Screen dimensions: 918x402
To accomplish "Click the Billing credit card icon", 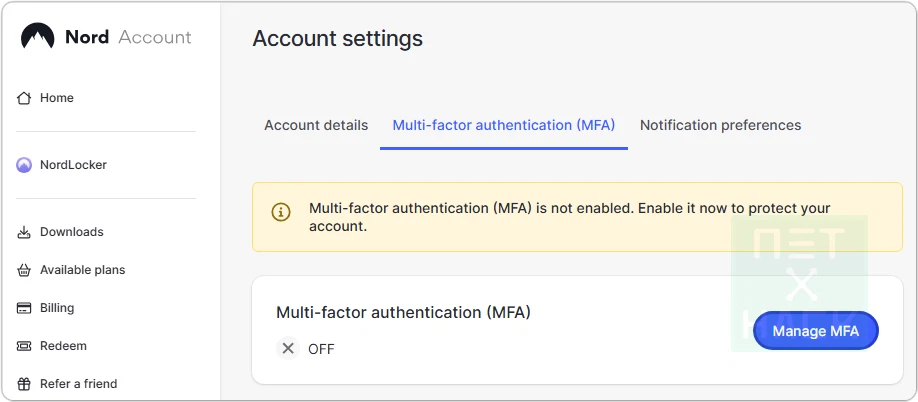I will (x=24, y=308).
